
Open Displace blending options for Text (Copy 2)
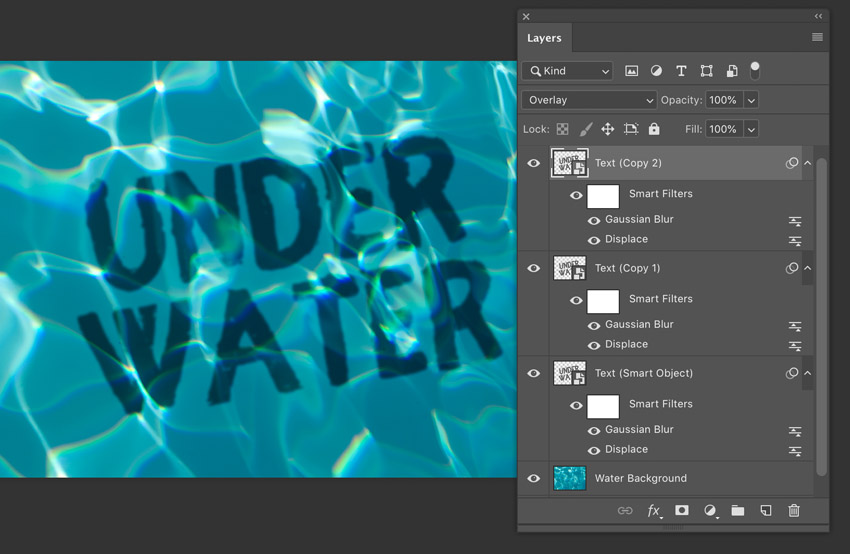click(x=795, y=241)
